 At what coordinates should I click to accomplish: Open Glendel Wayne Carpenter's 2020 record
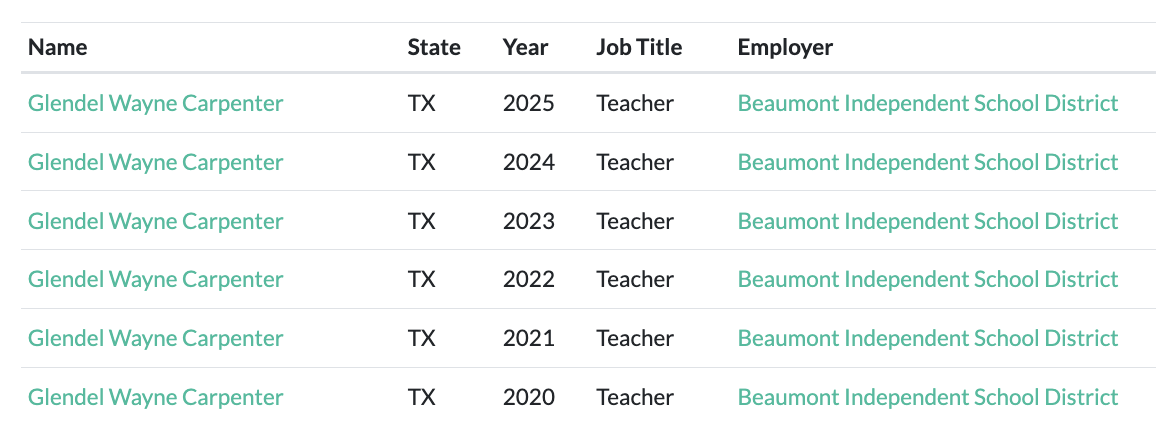156,397
